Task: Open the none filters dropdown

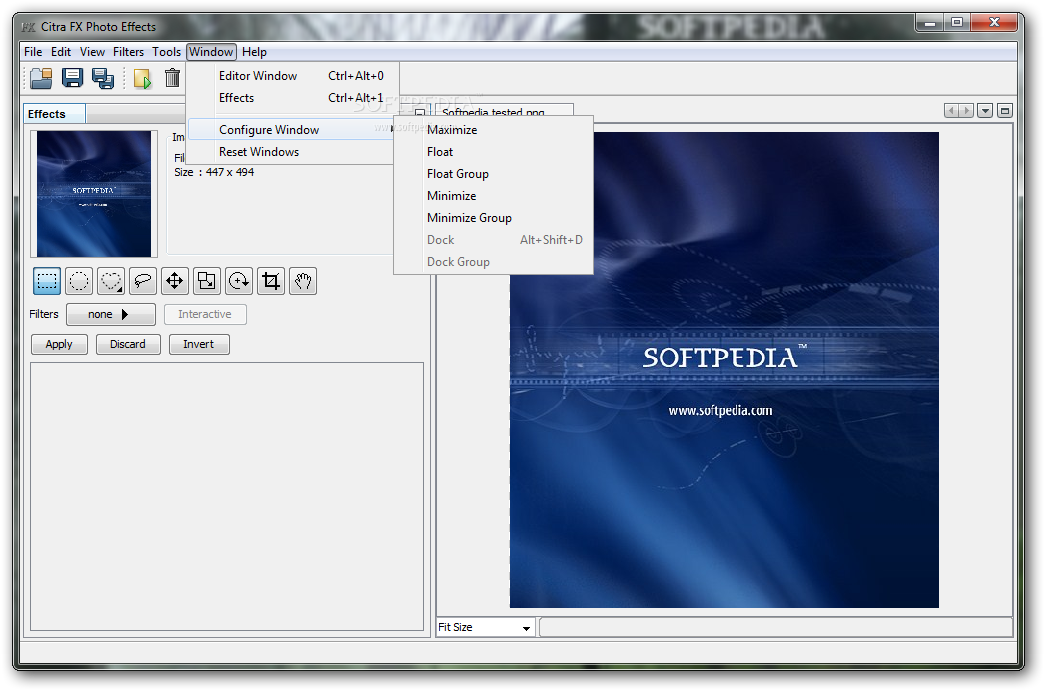Action: [111, 315]
